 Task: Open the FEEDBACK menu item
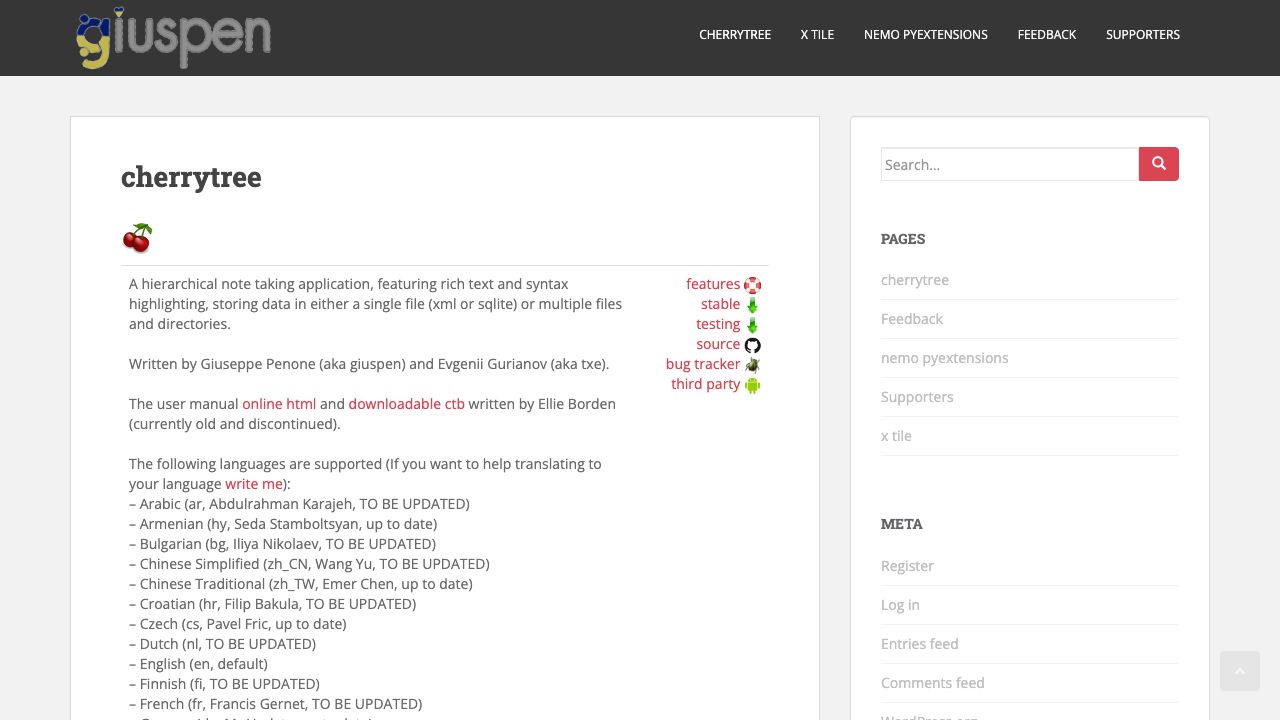click(x=1047, y=34)
